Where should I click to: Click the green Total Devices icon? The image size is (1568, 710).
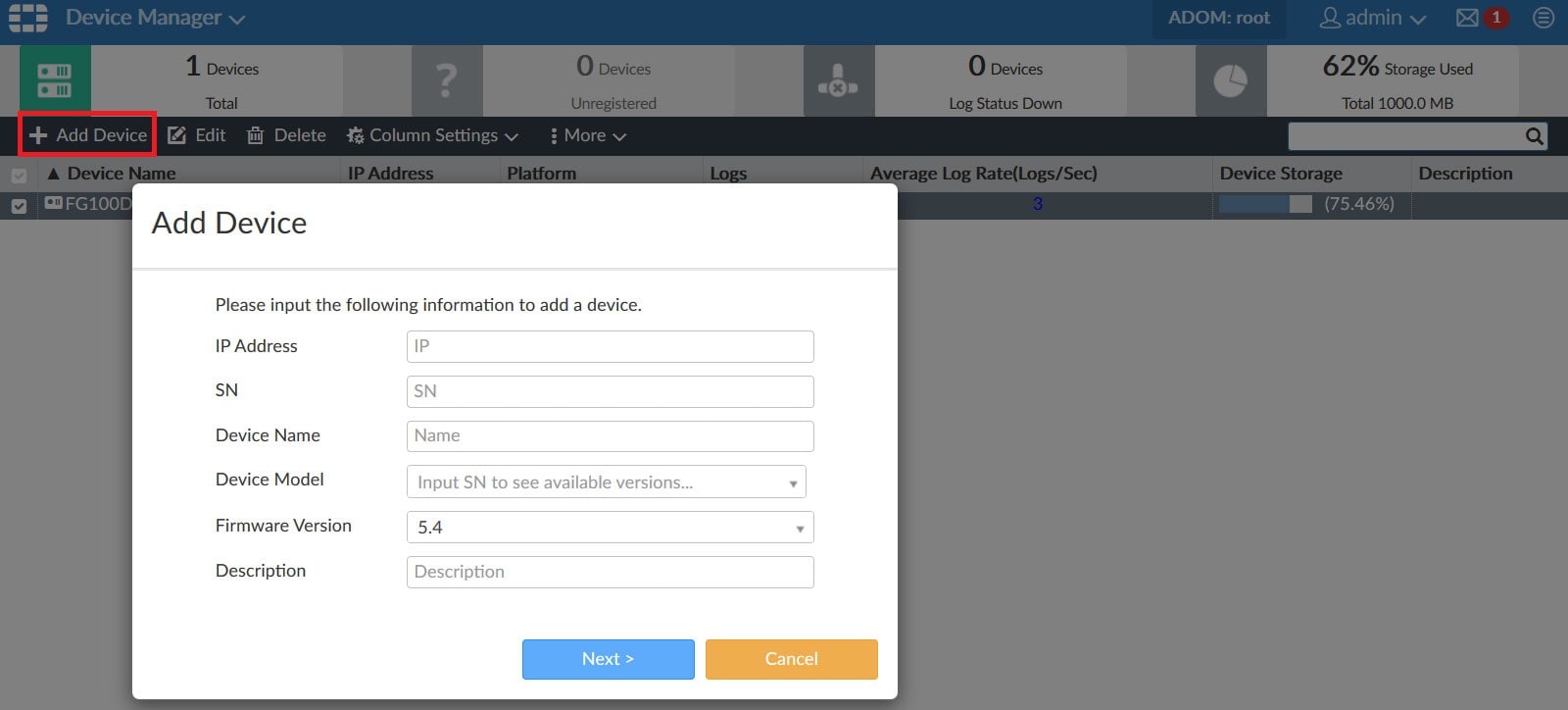[55, 80]
